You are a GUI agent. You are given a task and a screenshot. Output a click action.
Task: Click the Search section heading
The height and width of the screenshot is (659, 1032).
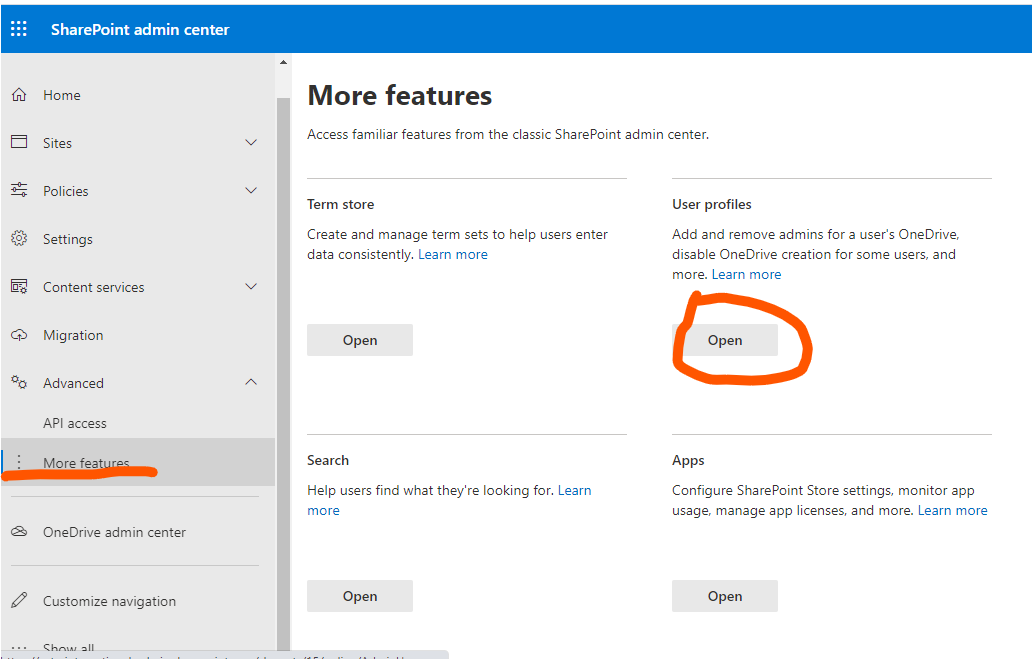coord(328,461)
